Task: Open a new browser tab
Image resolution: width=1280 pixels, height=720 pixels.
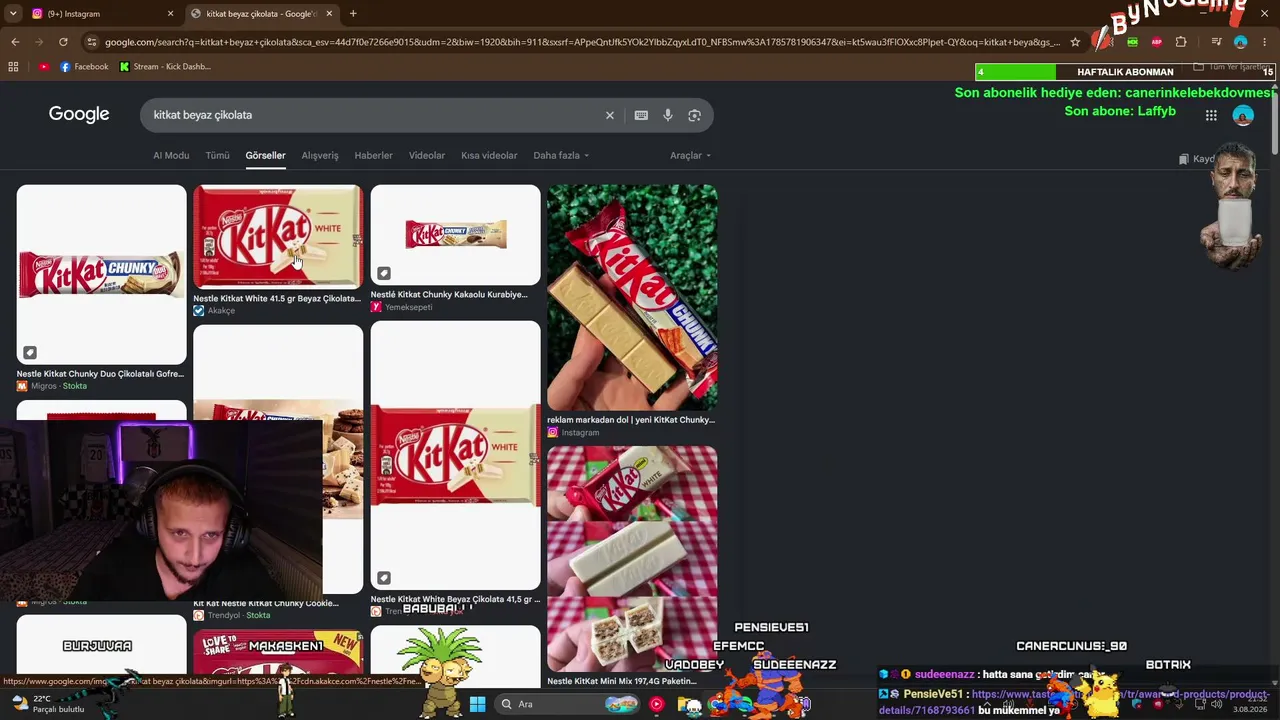Action: (x=353, y=14)
